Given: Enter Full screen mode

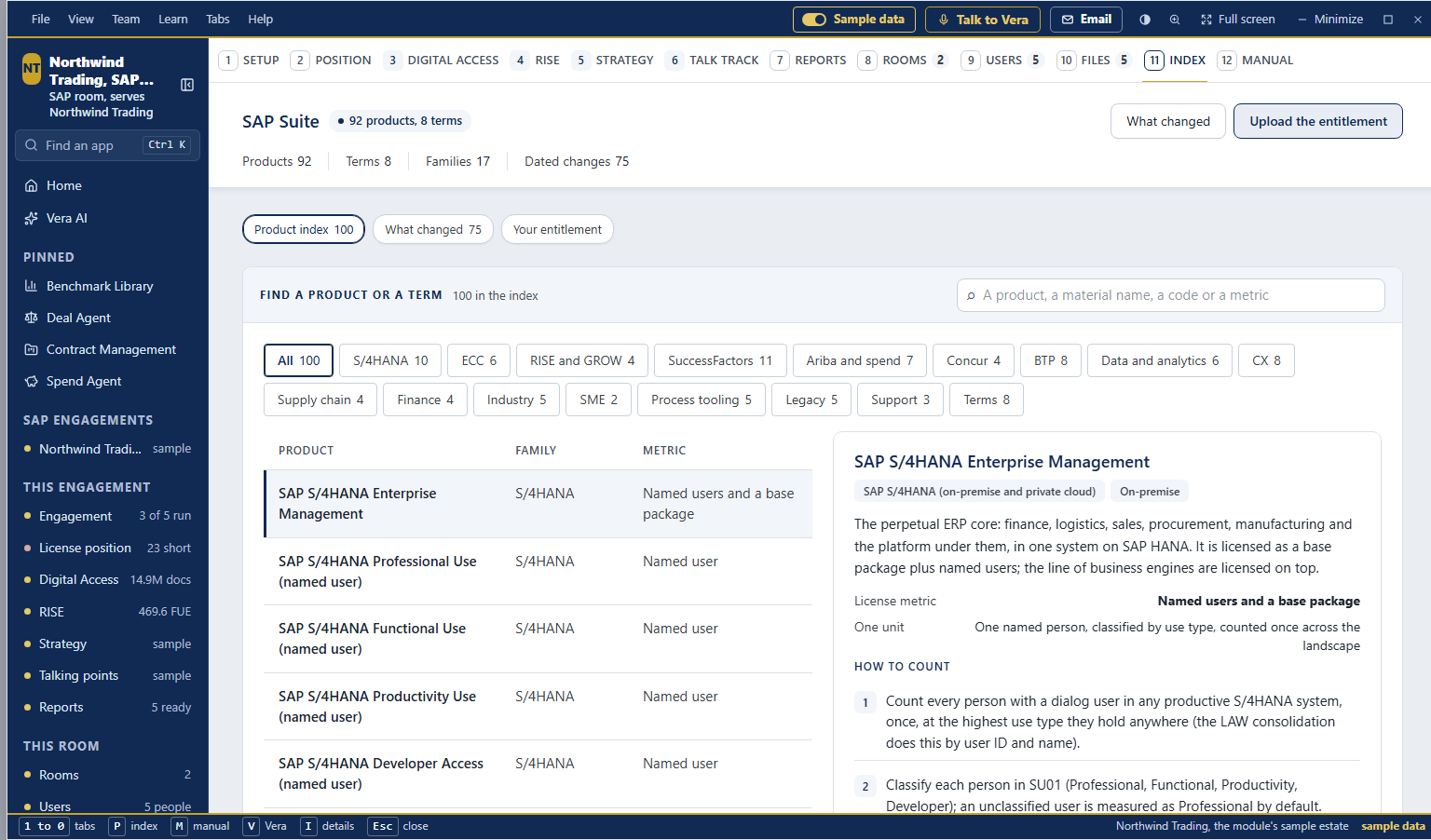Looking at the screenshot, I should tap(1238, 20).
